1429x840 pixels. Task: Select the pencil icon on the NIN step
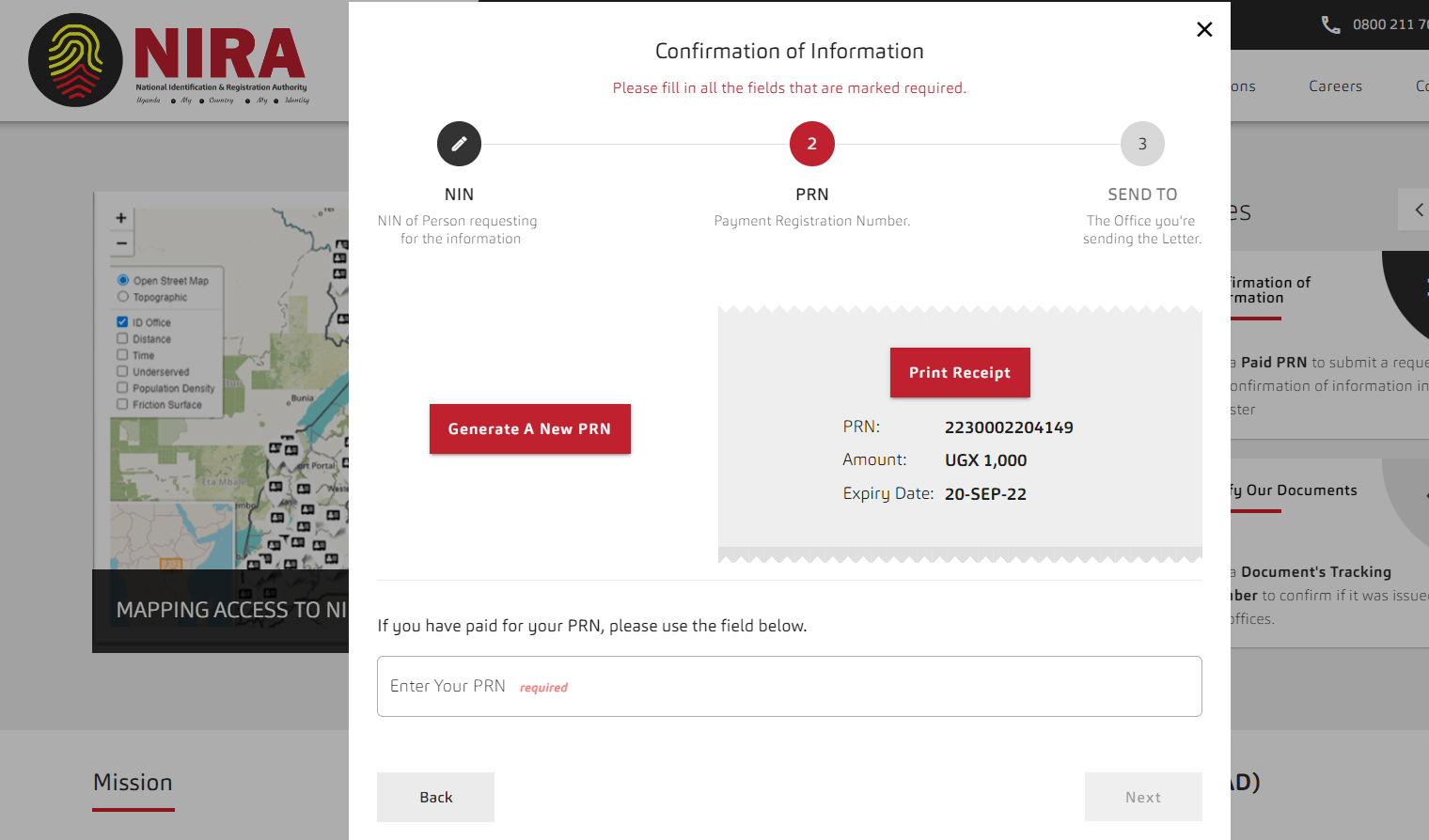459,143
